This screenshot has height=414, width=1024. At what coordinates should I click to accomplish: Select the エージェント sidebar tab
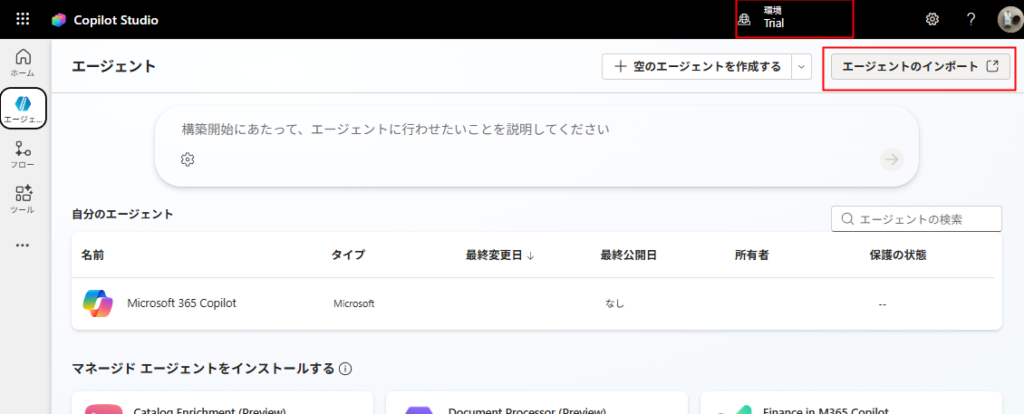[22, 108]
